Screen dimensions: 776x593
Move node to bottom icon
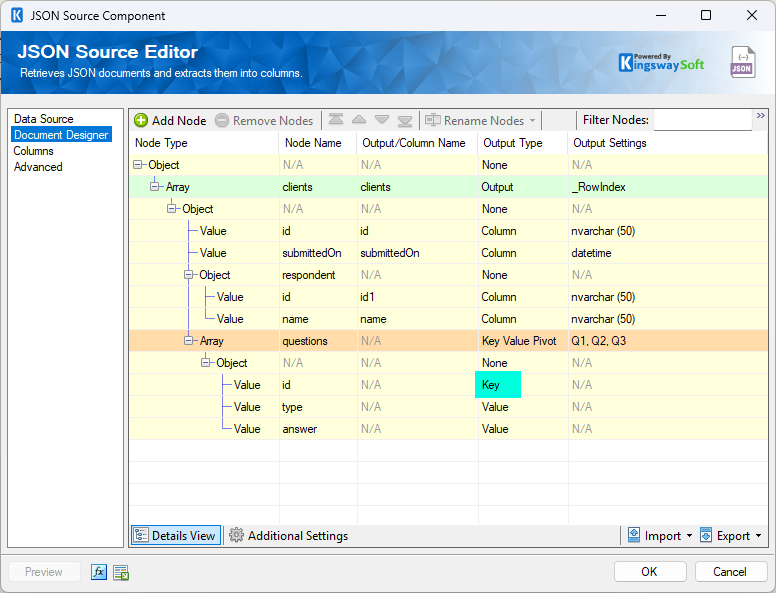point(404,120)
